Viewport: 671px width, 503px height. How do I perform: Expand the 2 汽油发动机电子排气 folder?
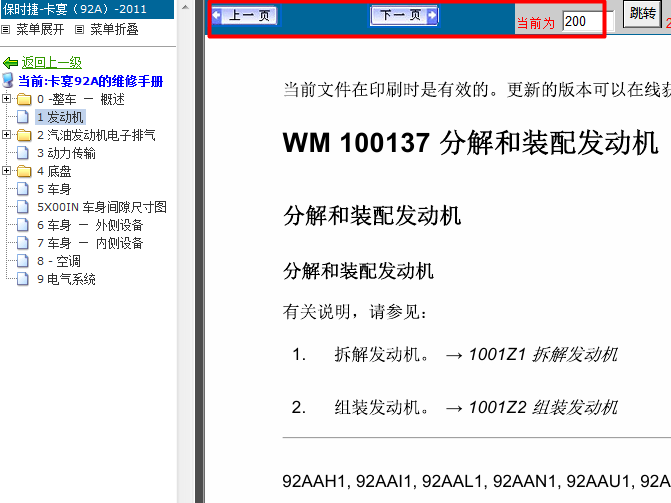pos(6,135)
